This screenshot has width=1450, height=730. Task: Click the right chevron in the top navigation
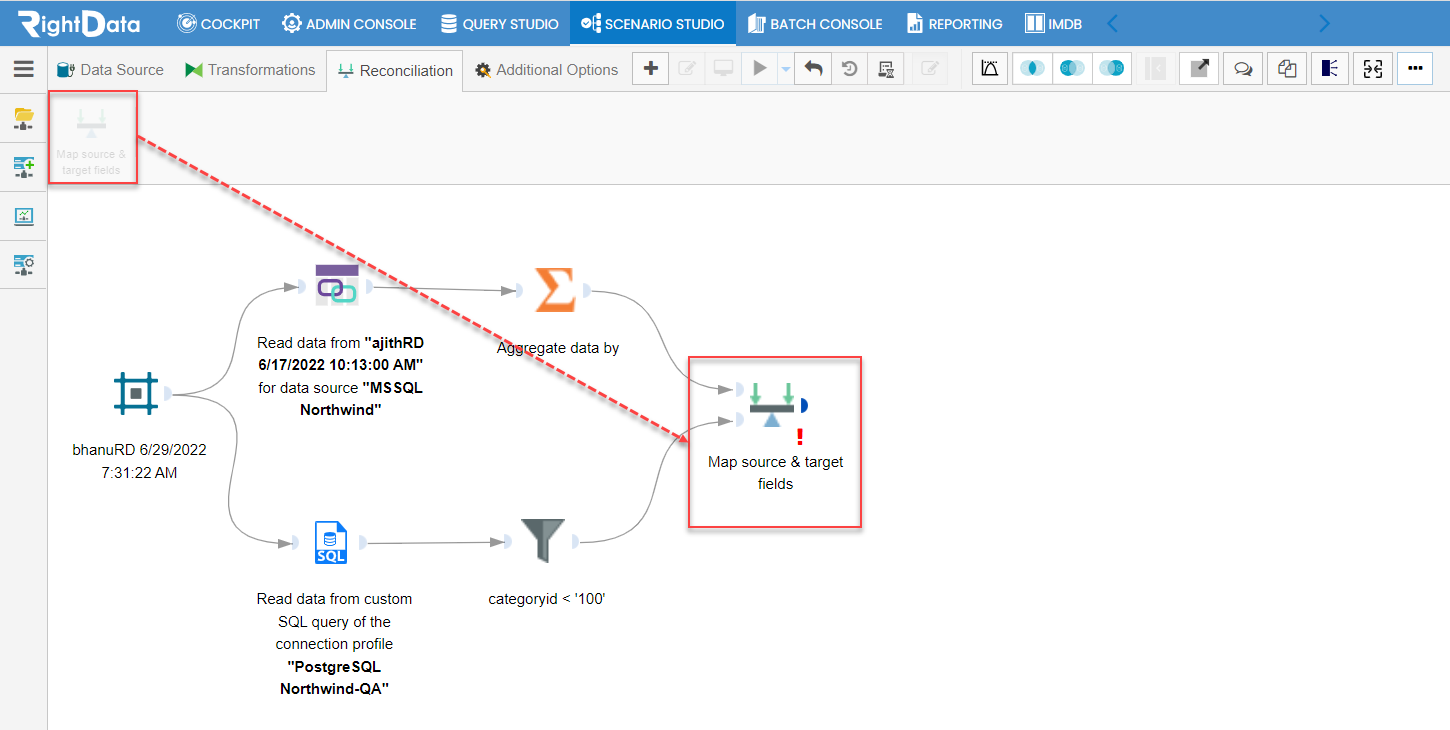point(1325,23)
